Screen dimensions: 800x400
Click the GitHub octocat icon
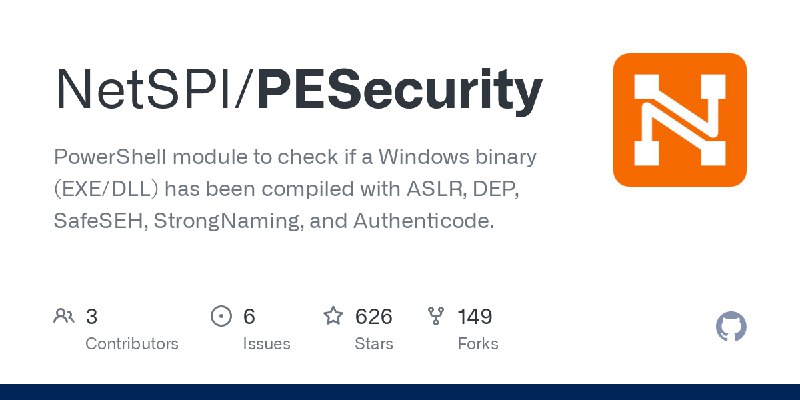[731, 327]
